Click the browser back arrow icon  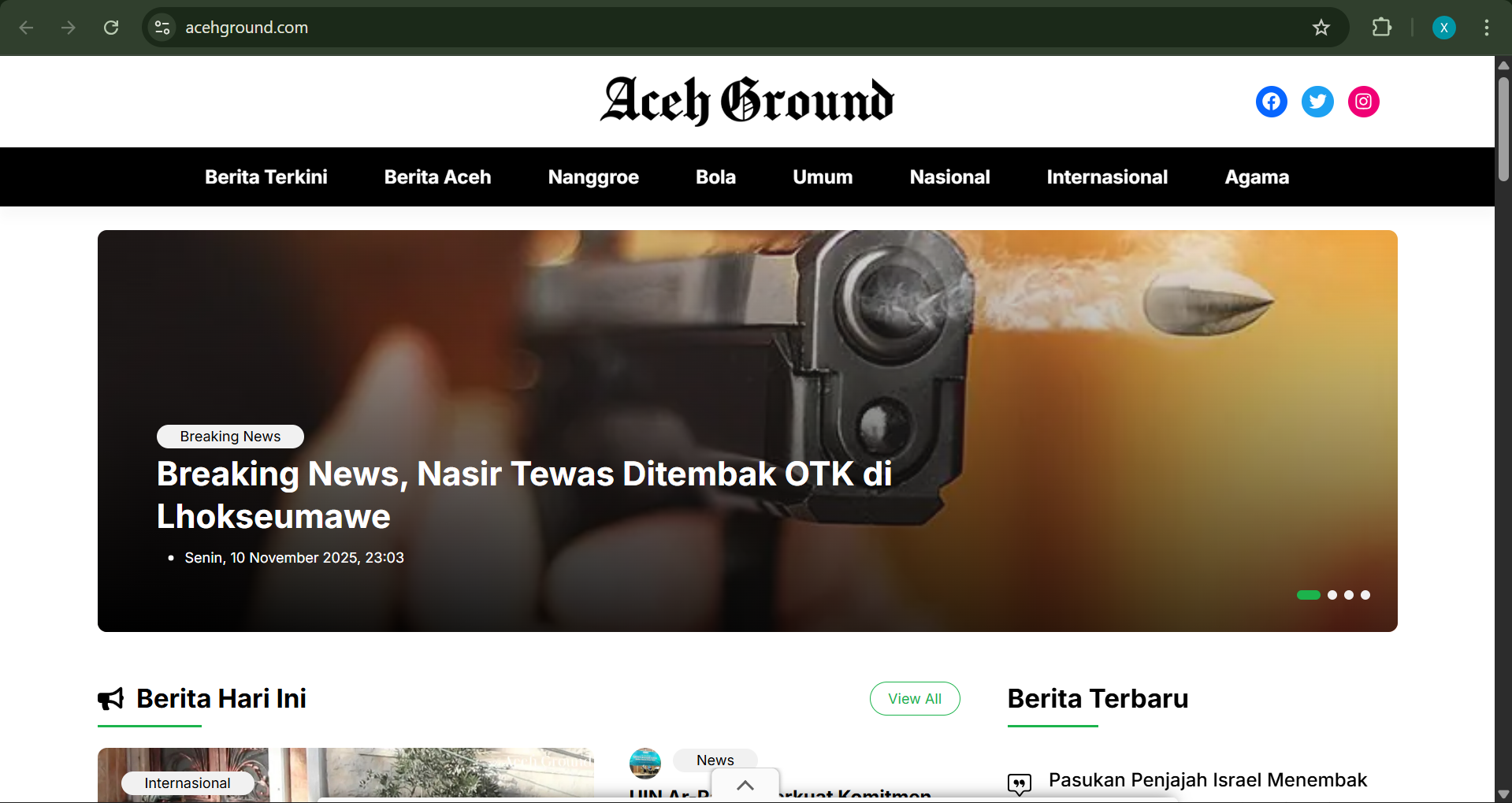(x=26, y=27)
